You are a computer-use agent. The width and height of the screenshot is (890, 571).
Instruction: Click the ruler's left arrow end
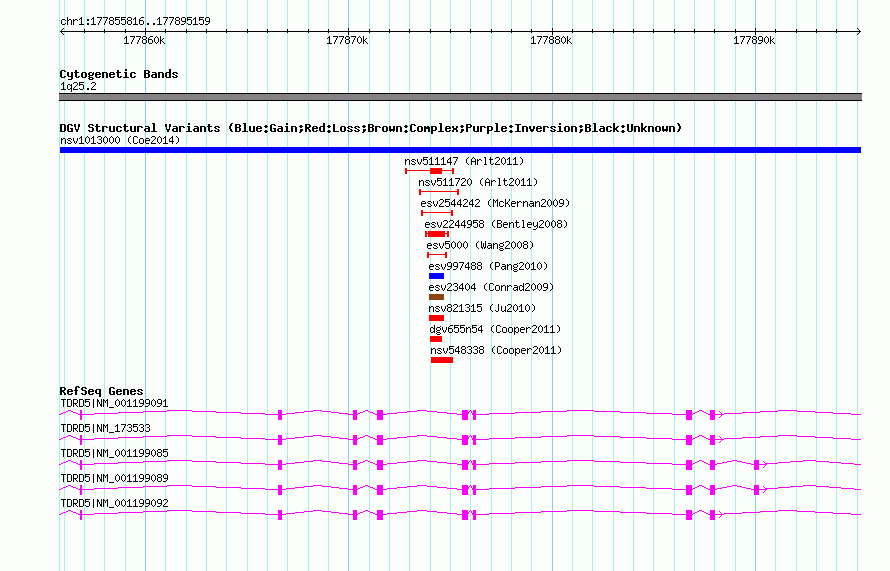coord(62,32)
